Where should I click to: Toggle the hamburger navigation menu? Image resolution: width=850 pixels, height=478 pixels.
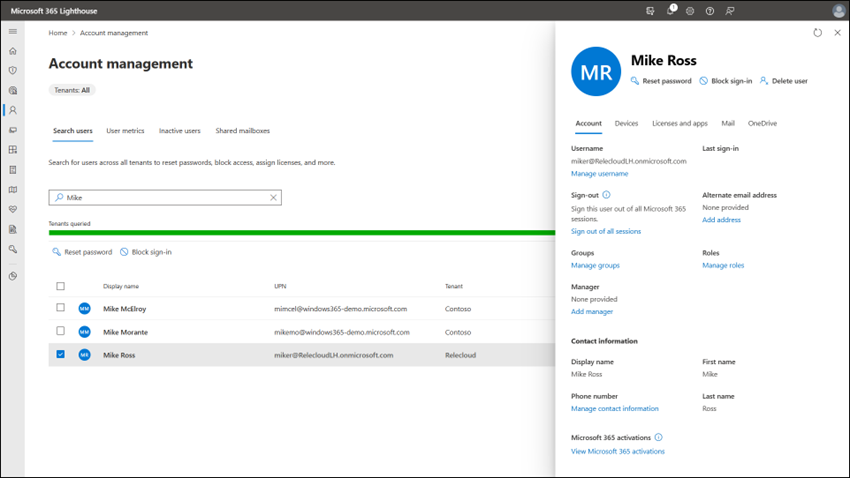tap(13, 31)
